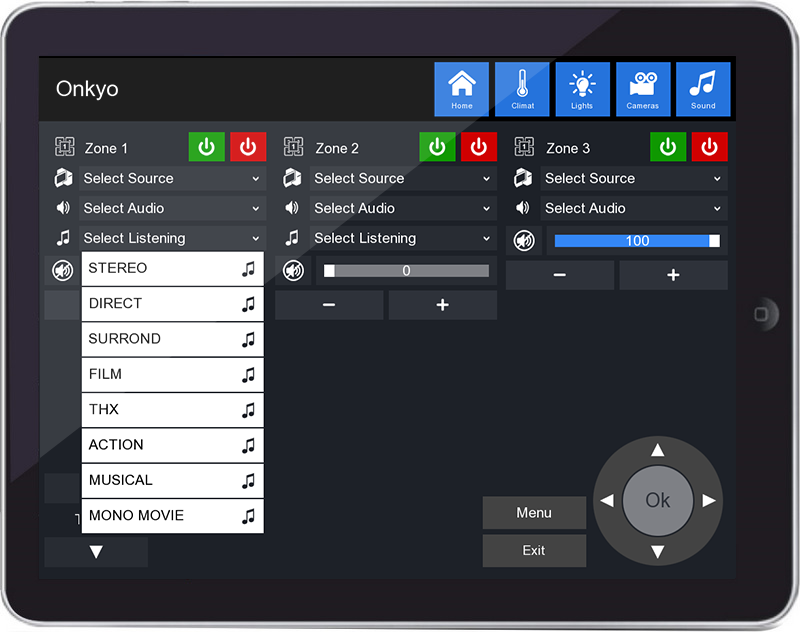Open the Cameras icon

point(643,89)
